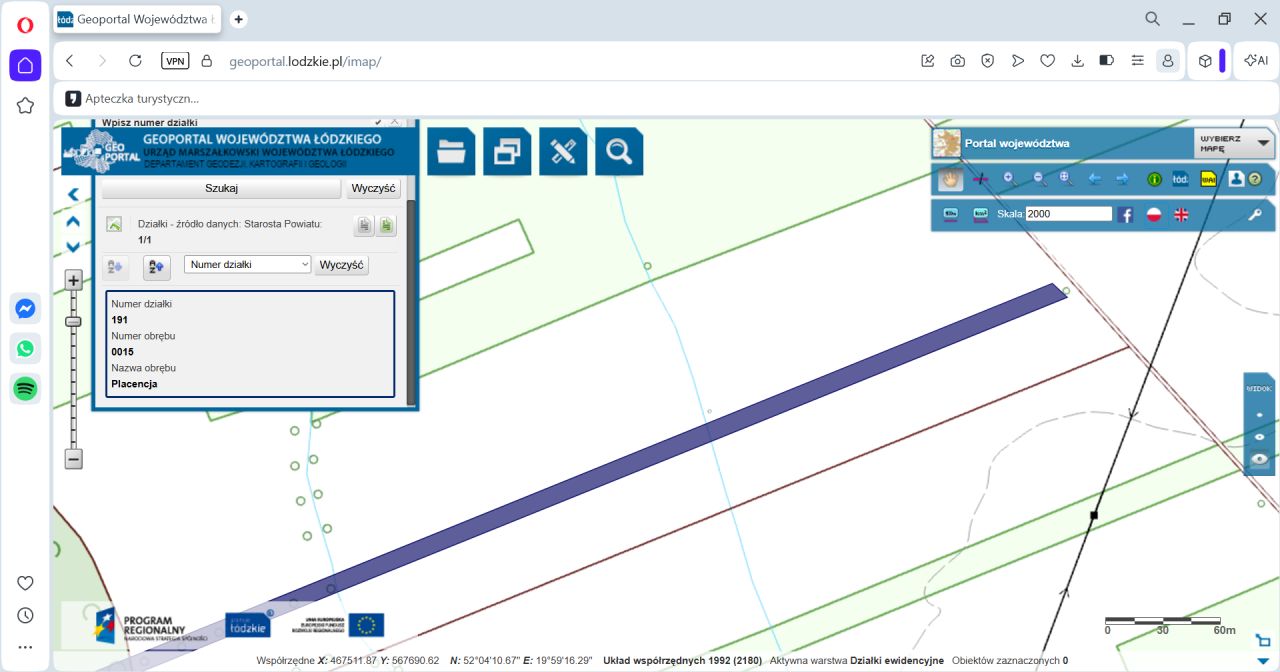Switch language to English flag

1181,214
